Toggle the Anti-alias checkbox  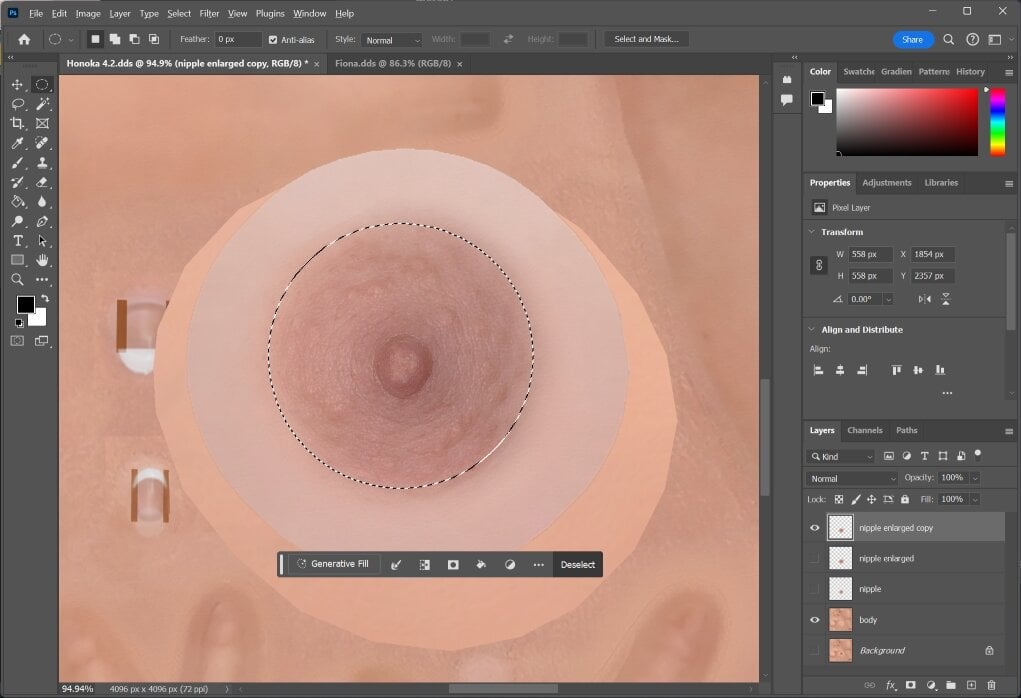[x=273, y=40]
